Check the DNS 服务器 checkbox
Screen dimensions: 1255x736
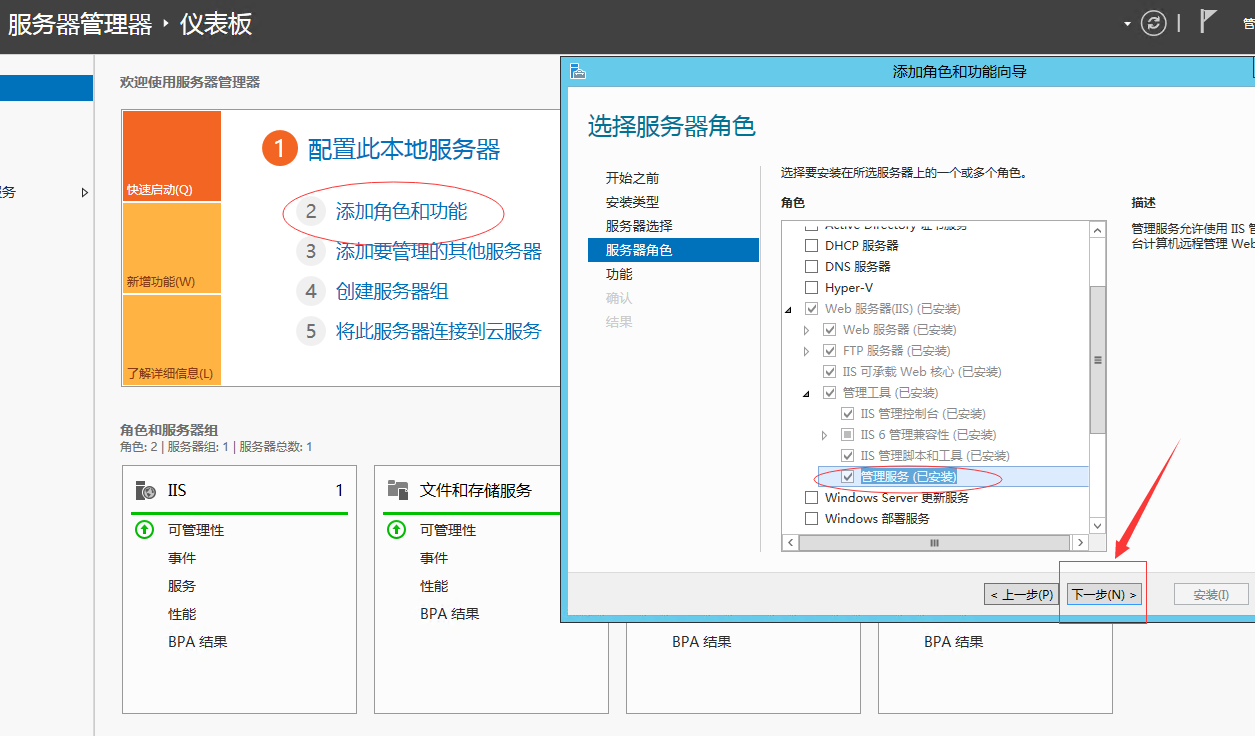[812, 266]
